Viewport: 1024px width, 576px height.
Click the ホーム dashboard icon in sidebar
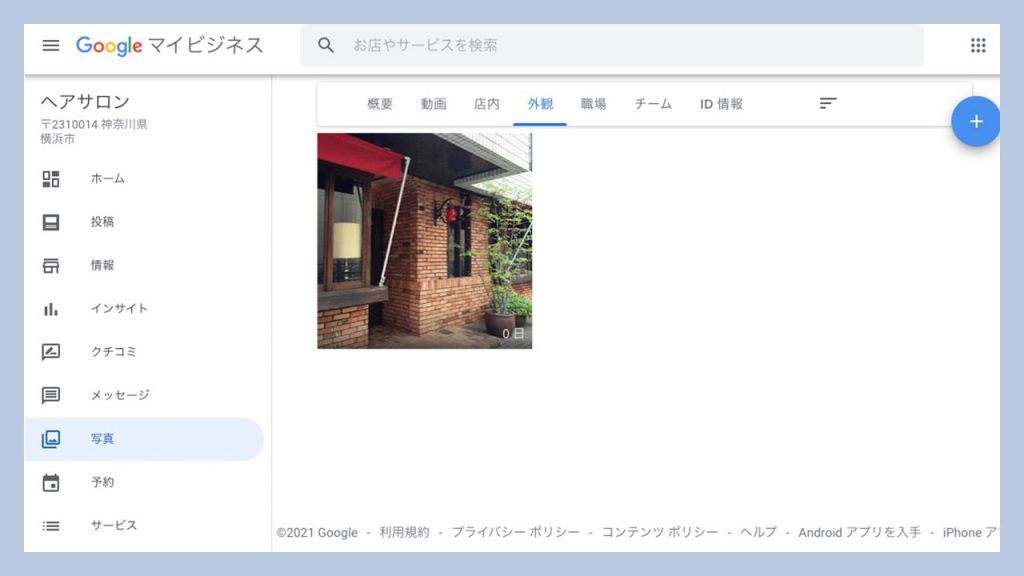pos(51,179)
